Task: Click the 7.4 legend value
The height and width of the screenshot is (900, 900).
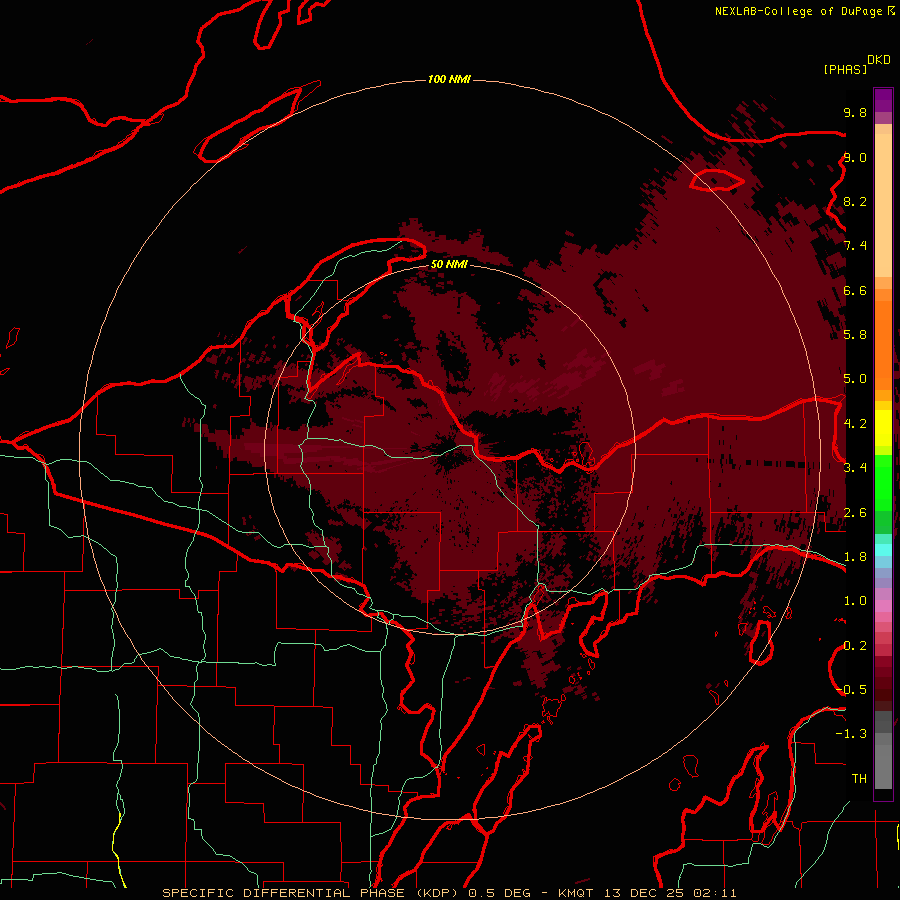Action: (855, 246)
